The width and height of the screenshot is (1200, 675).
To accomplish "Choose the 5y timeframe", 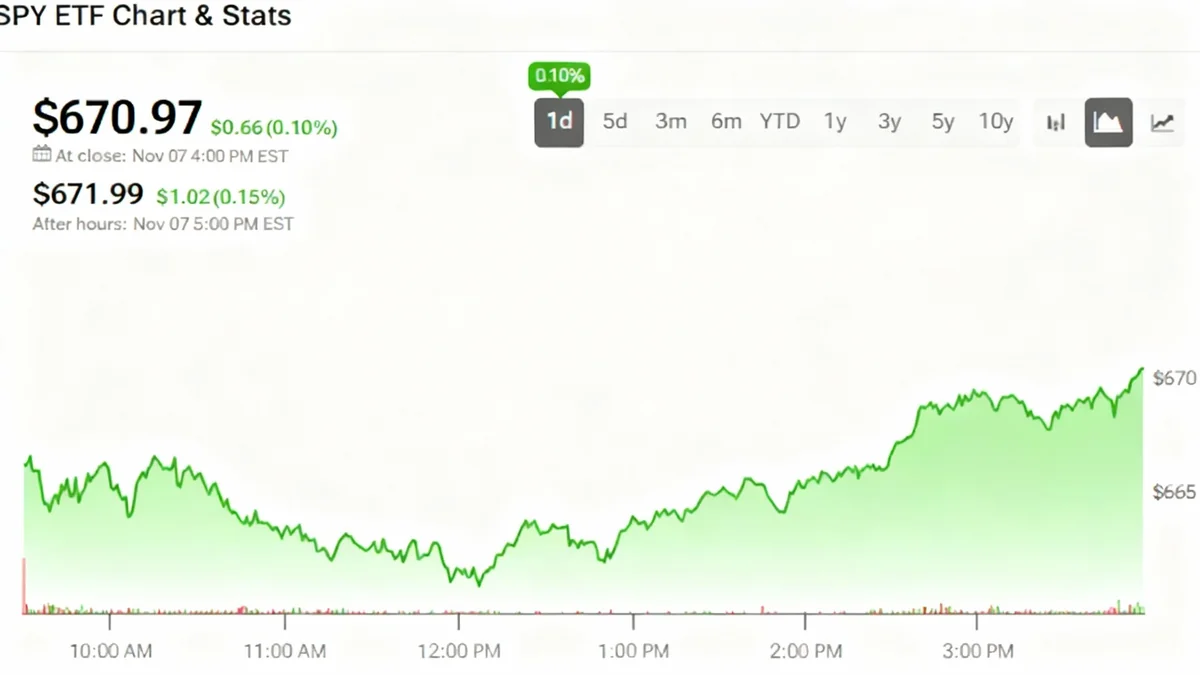I will [942, 121].
